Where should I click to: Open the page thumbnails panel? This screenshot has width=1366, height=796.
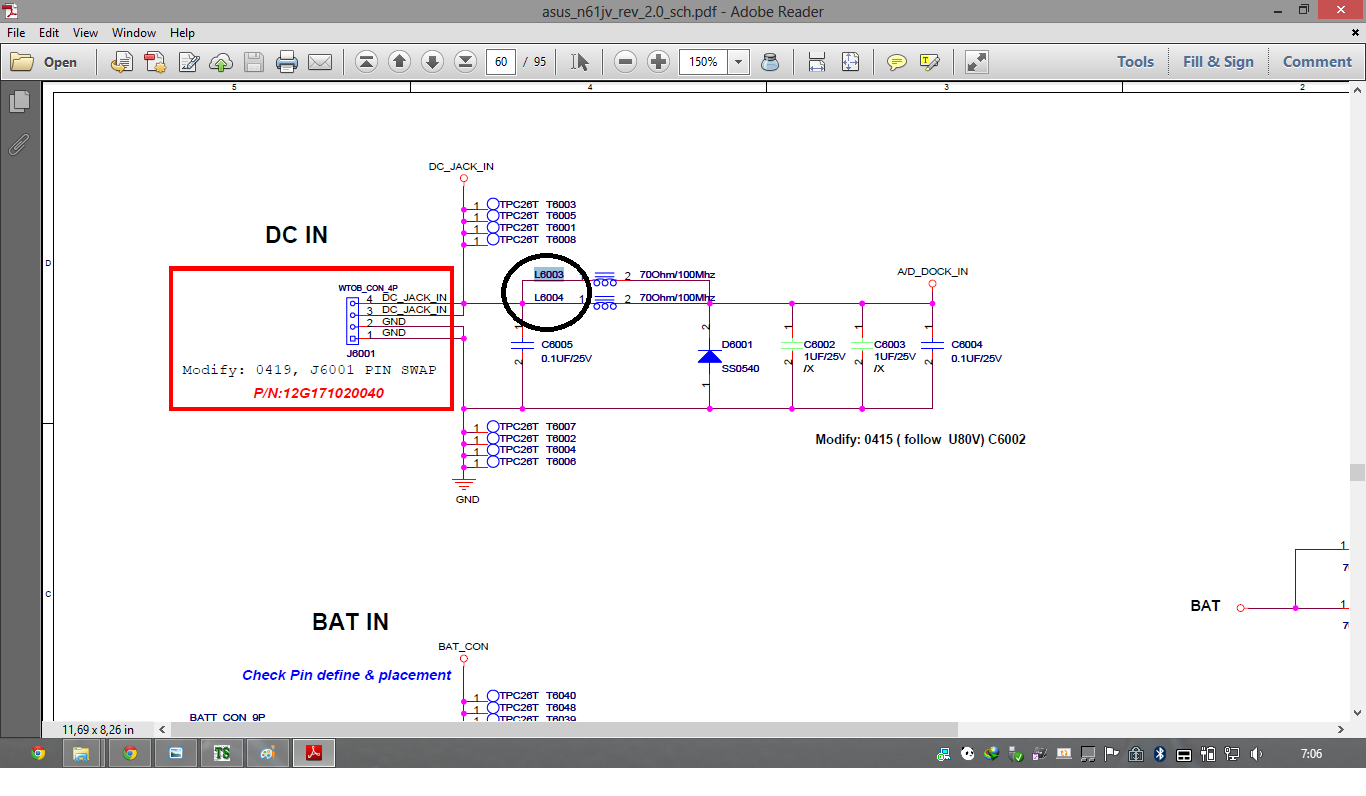[18, 101]
